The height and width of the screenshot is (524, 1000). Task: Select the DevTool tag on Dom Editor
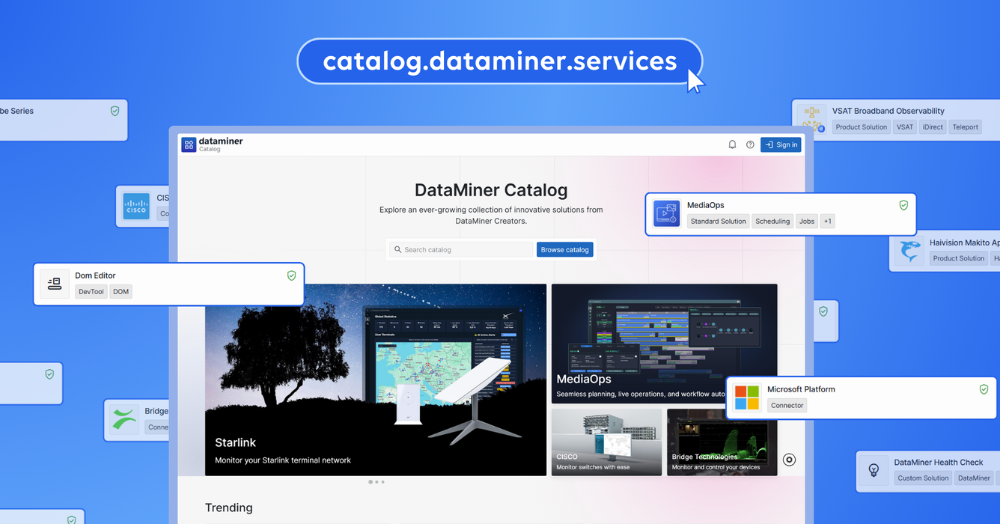[91, 292]
